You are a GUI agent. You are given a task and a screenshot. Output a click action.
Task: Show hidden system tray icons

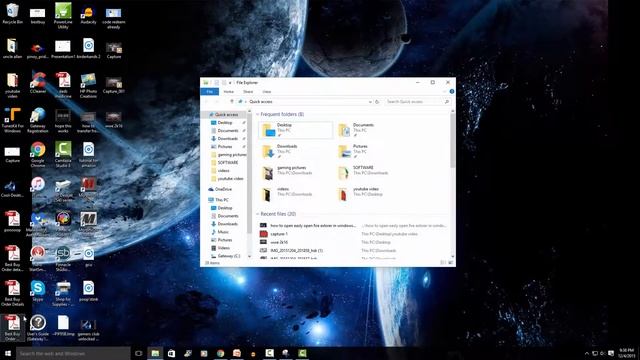[587, 353]
